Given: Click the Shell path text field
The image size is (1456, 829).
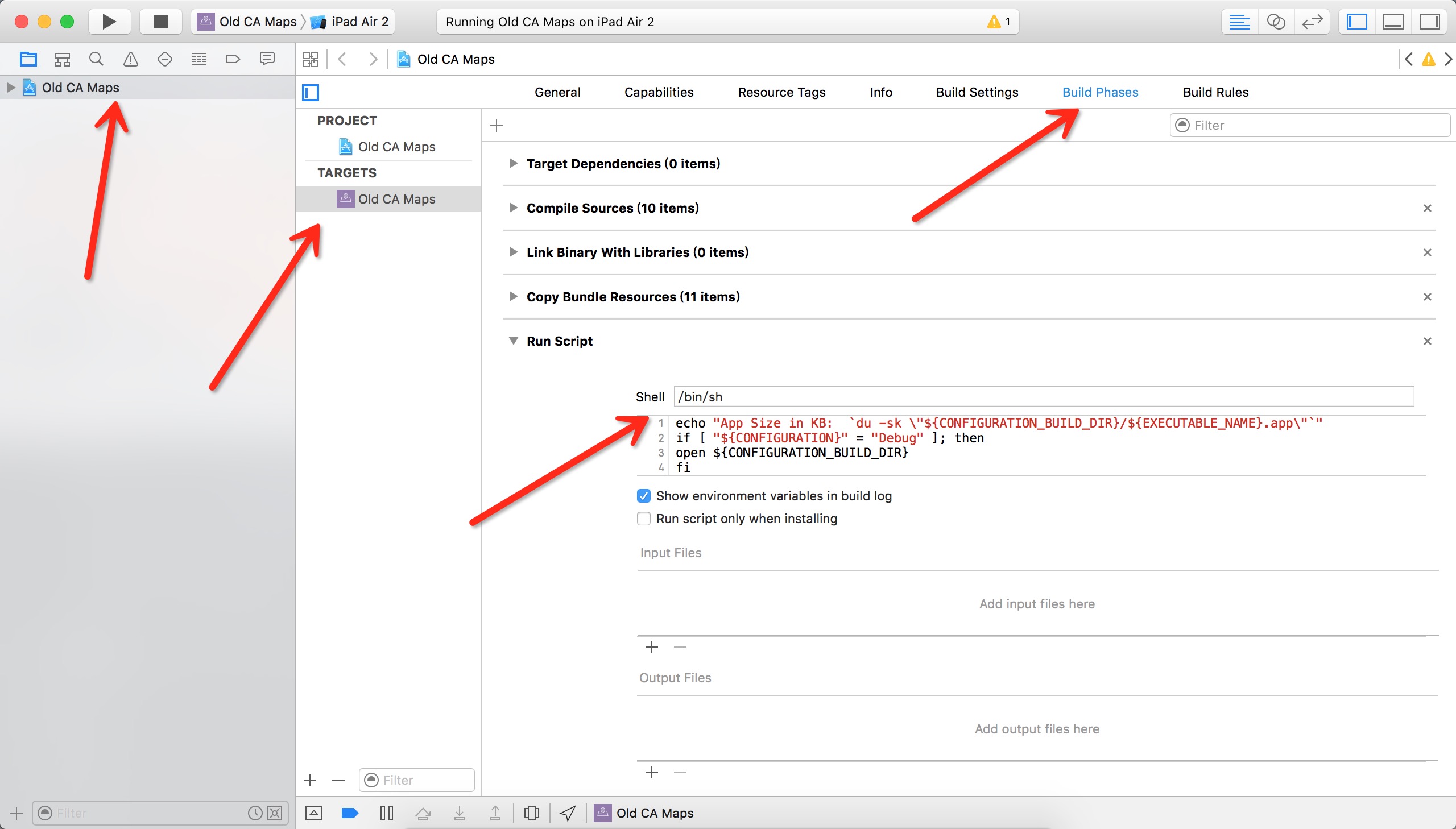Looking at the screenshot, I should [1043, 397].
